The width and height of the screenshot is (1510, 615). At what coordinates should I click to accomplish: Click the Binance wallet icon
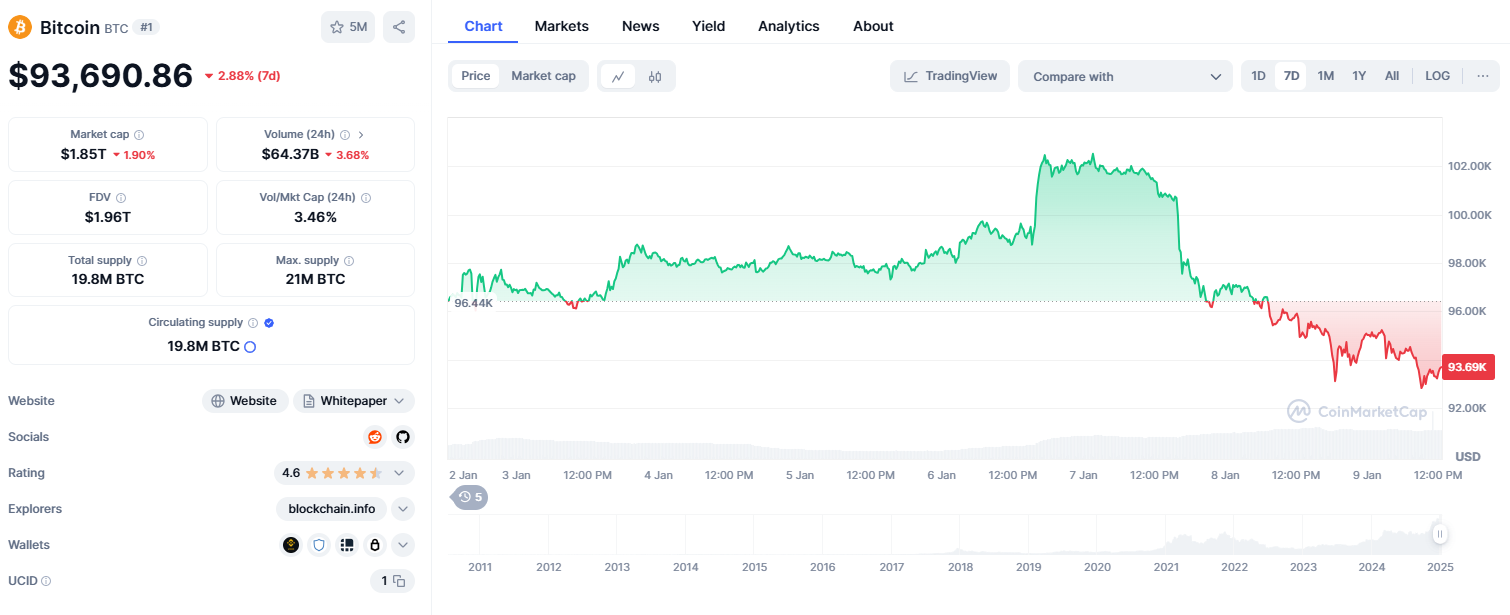click(x=291, y=545)
